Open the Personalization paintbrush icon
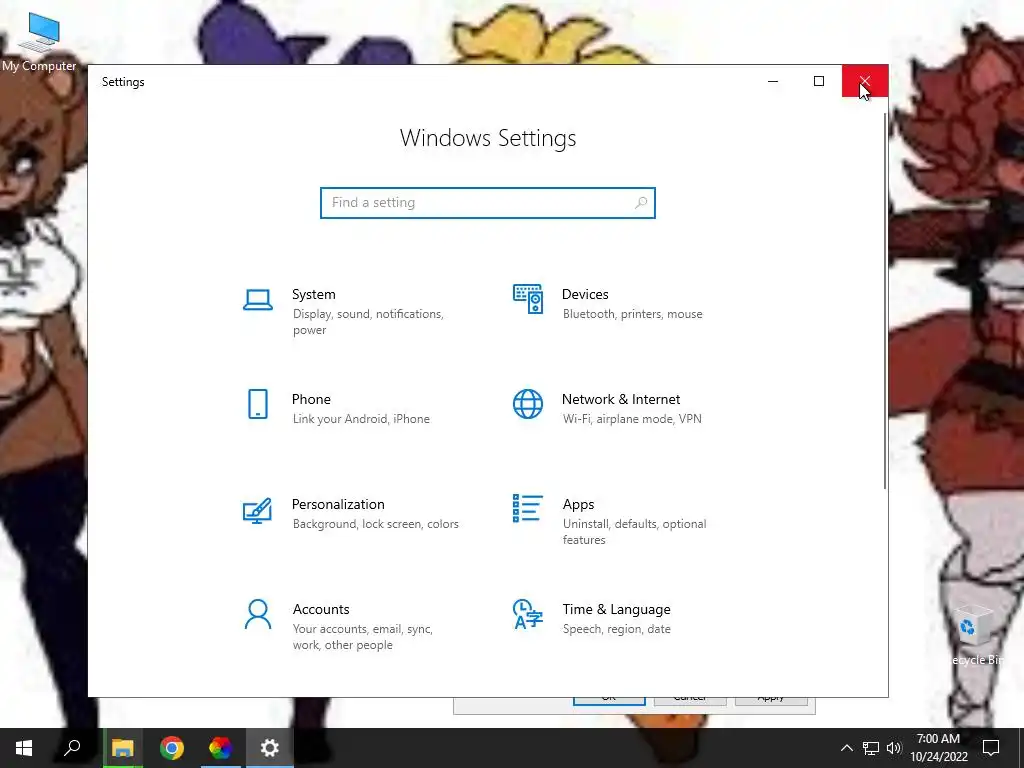 (257, 511)
